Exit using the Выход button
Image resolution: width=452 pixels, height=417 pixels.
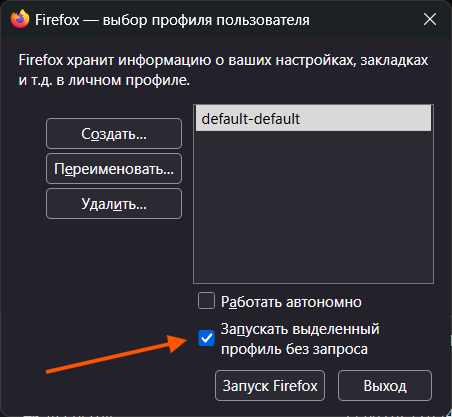(x=385, y=386)
